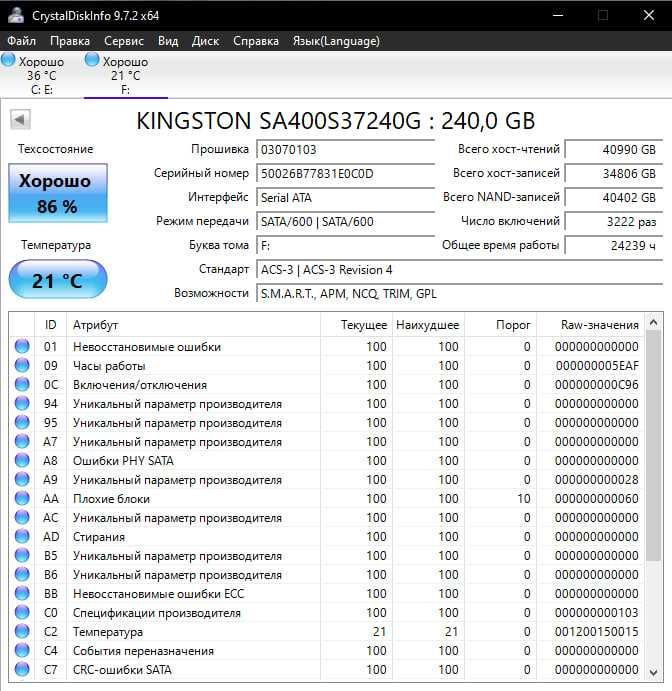Click status icon for attribute B5
The height and width of the screenshot is (691, 672).
pos(22,555)
